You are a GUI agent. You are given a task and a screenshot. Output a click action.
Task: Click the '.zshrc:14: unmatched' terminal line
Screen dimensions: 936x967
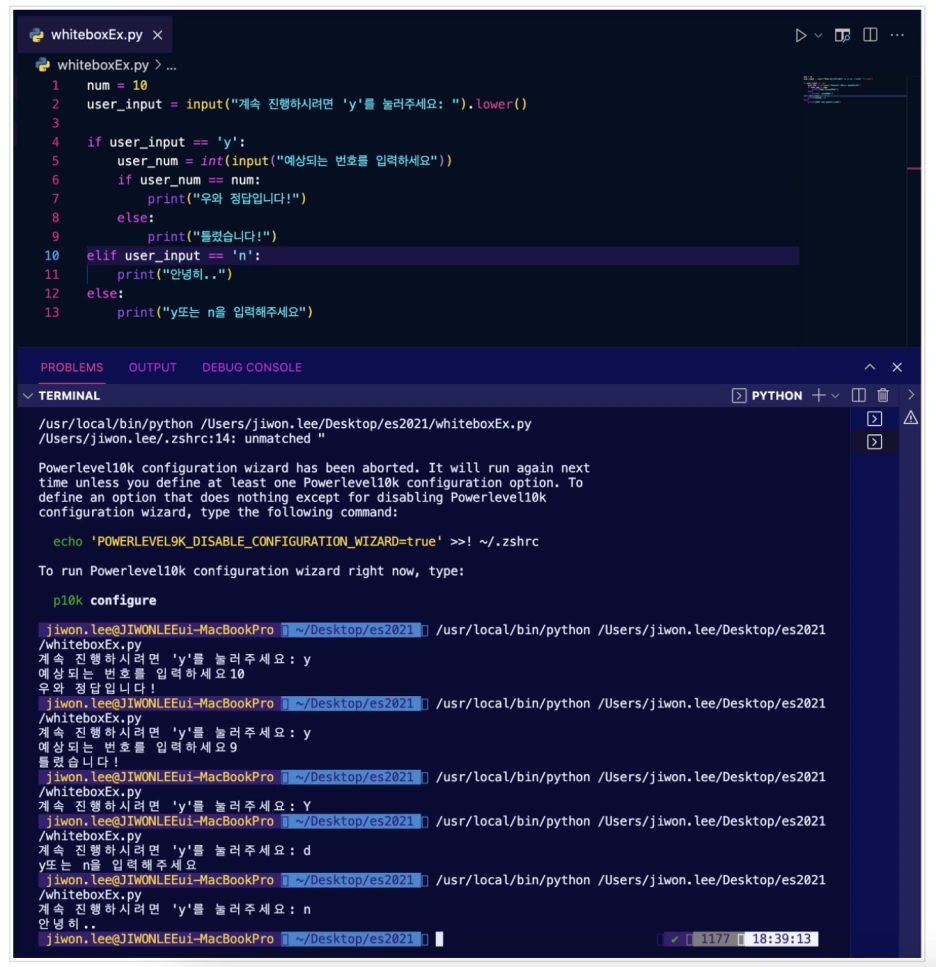point(181,439)
